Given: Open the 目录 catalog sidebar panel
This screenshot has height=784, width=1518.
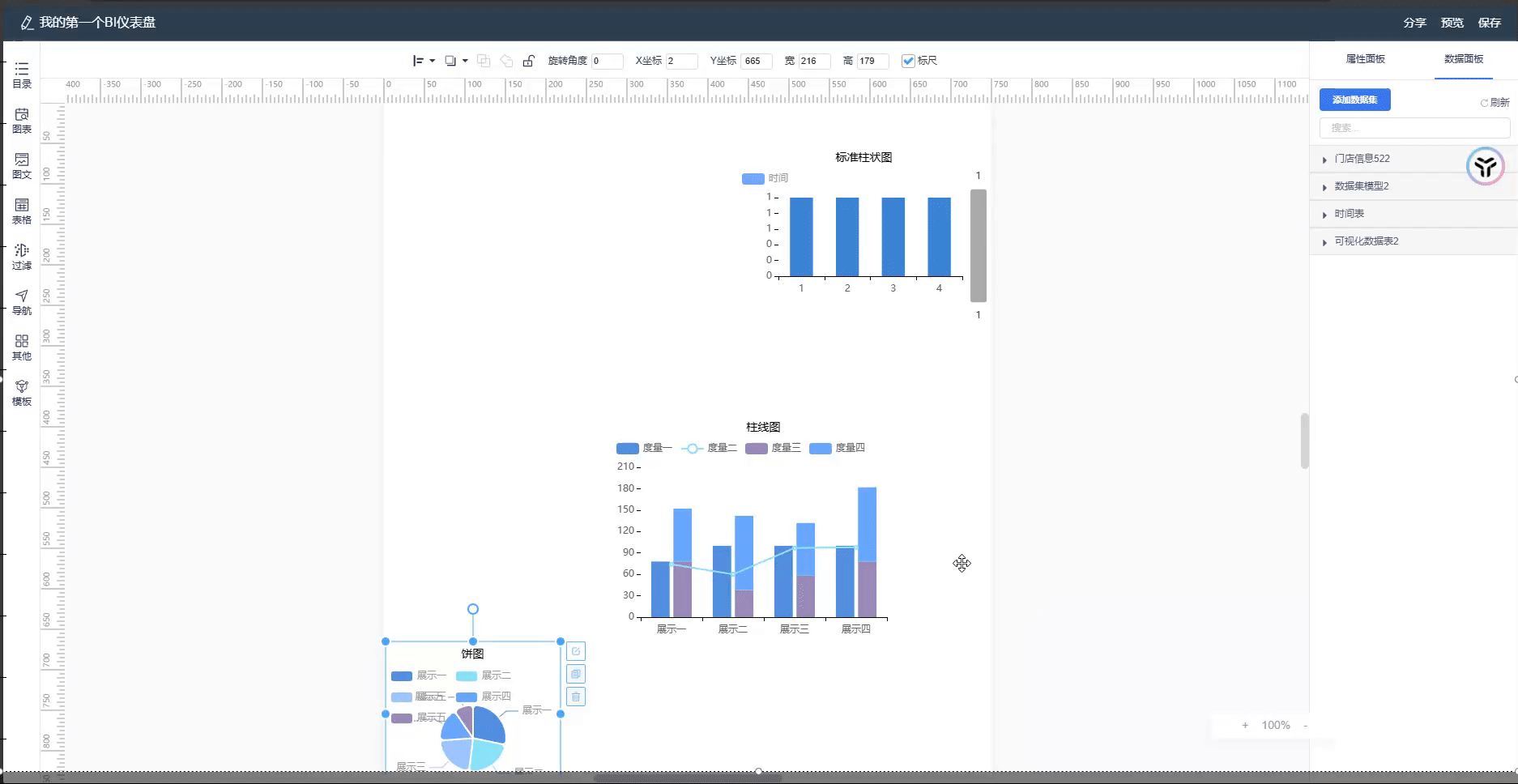Looking at the screenshot, I should coord(22,75).
